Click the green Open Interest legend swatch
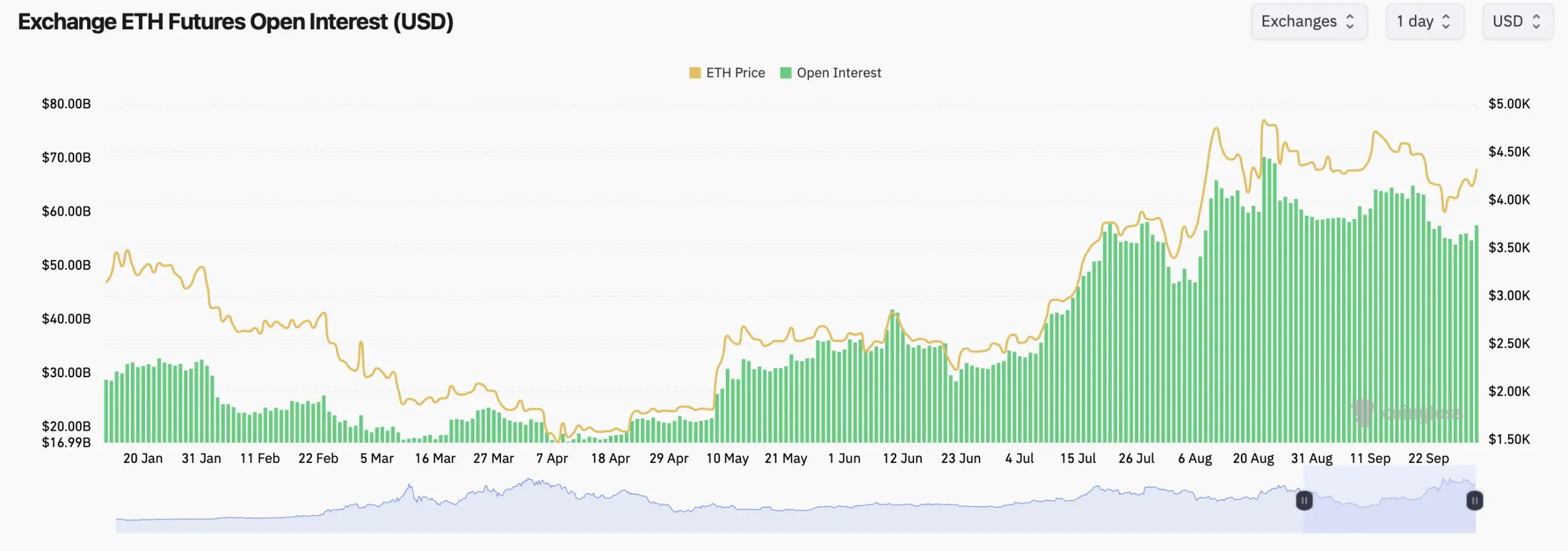 click(x=786, y=73)
